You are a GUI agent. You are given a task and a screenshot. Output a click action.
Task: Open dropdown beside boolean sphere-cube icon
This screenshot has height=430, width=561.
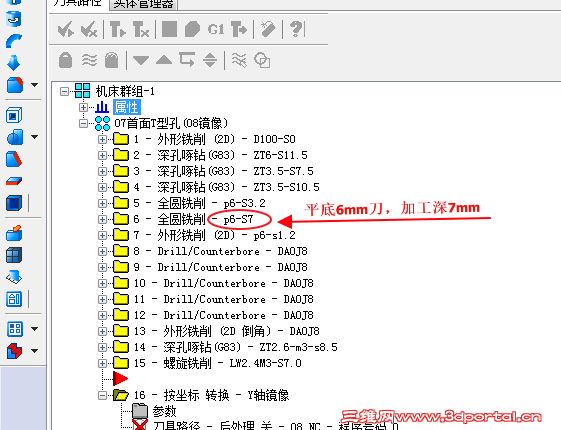34,137
